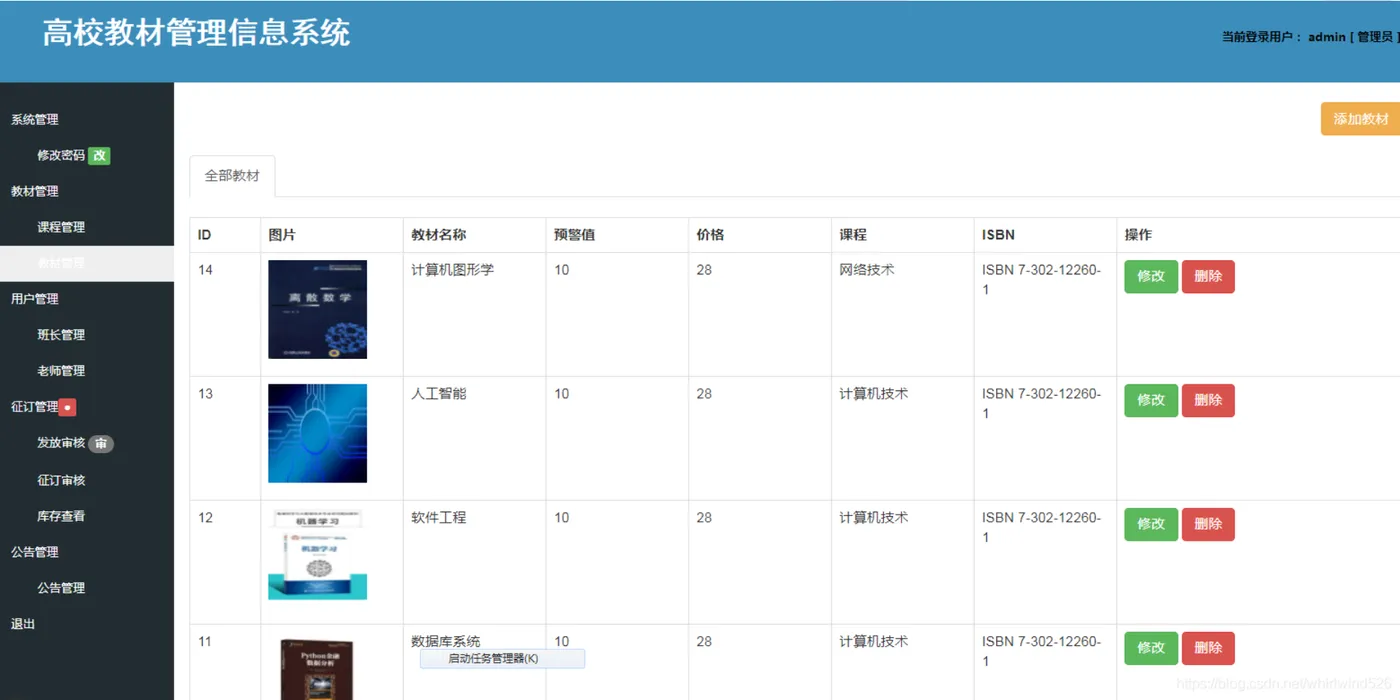Click the orange 添加教材 button

(x=1361, y=119)
